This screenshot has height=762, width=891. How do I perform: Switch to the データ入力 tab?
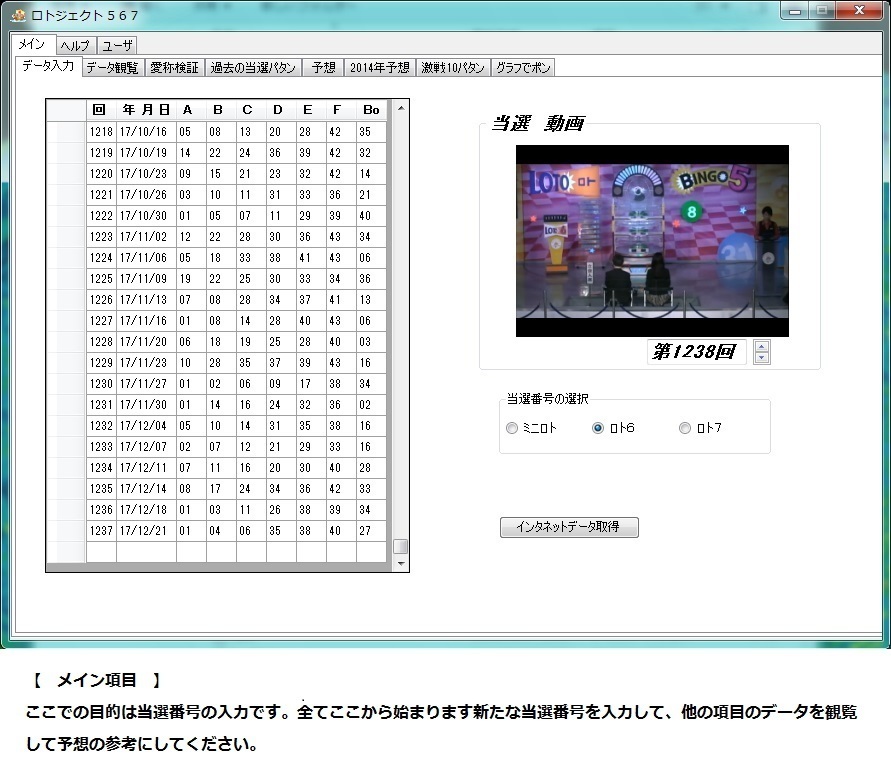(x=48, y=66)
